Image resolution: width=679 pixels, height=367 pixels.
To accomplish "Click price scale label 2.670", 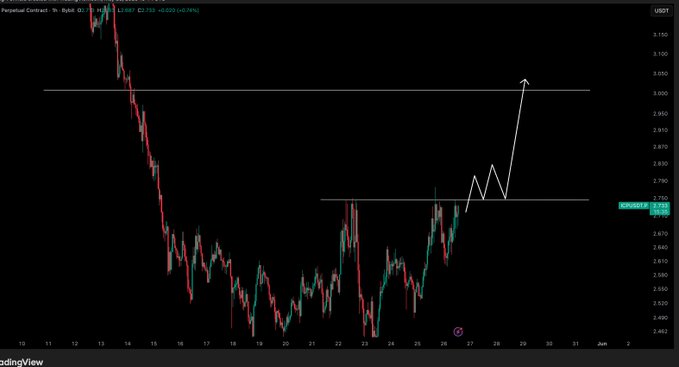I will [660, 234].
